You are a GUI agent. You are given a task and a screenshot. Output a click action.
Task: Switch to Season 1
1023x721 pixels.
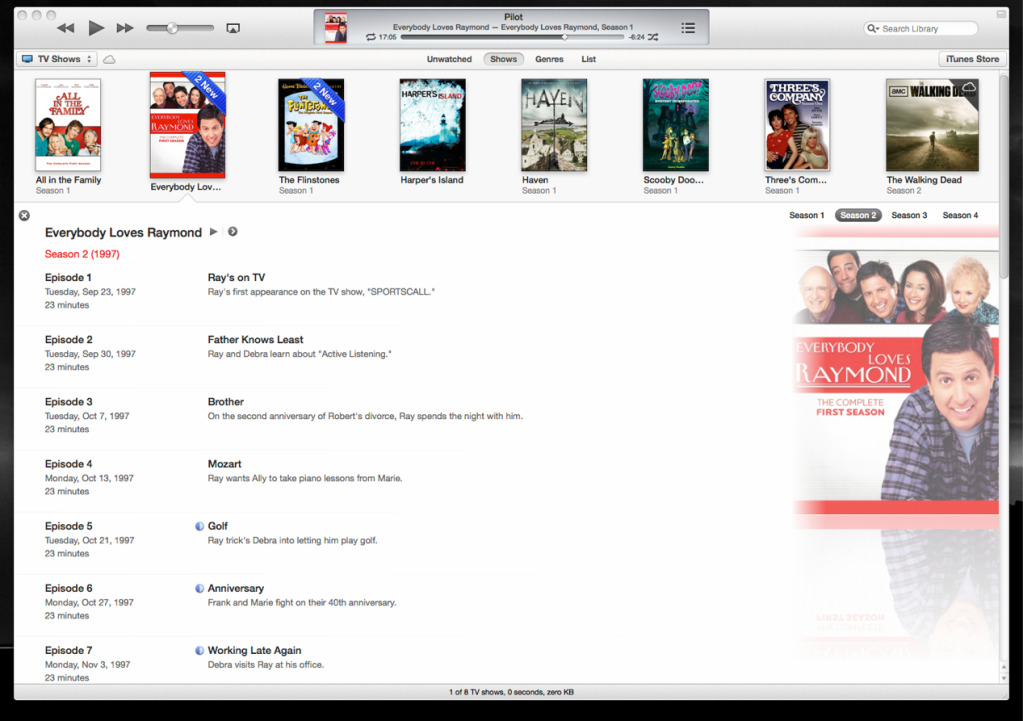(x=806, y=215)
